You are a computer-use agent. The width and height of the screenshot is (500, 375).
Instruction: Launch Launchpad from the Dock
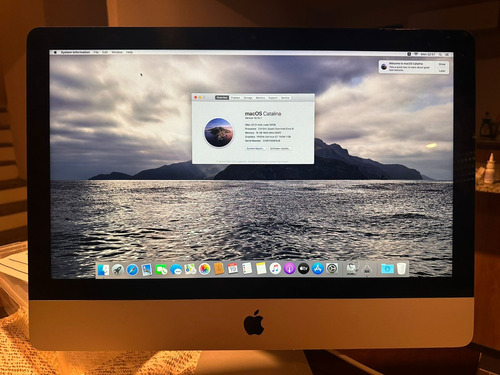coord(118,269)
